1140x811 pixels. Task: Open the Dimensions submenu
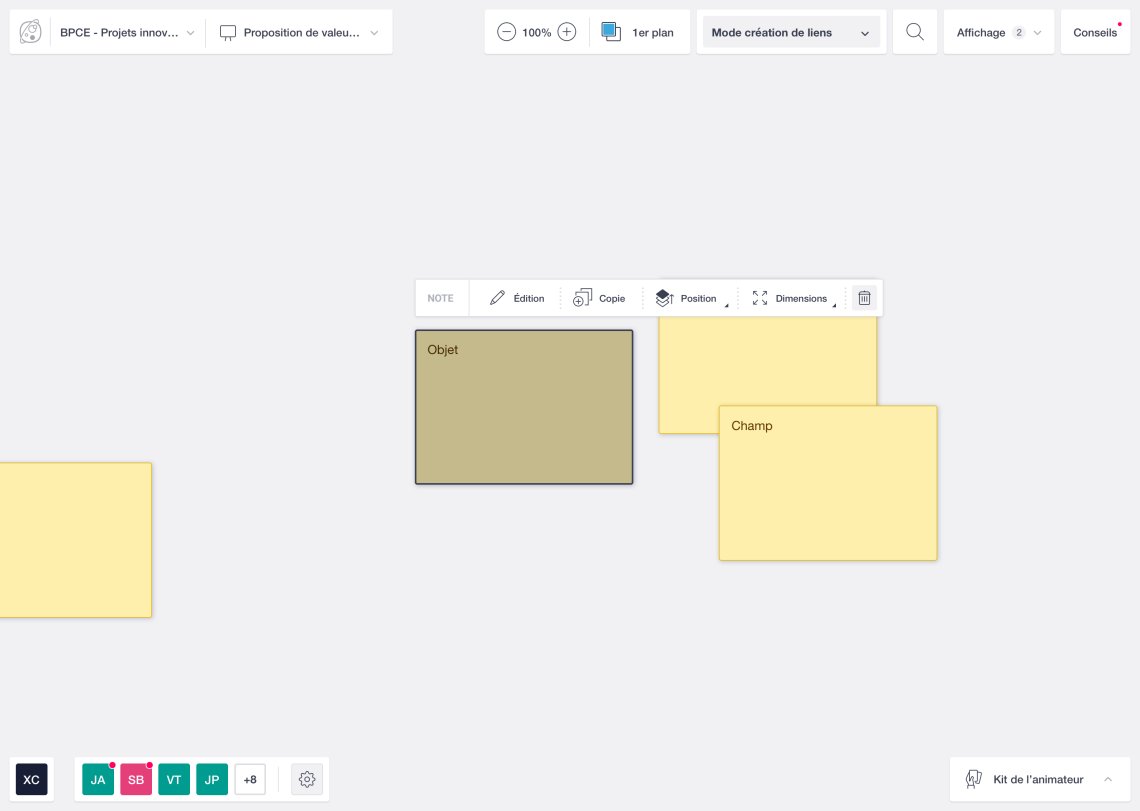click(x=793, y=298)
